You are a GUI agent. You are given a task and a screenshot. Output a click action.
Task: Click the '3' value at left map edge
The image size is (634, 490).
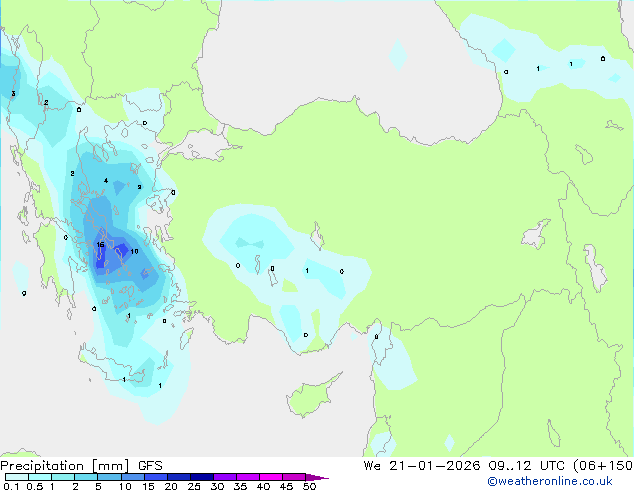pos(13,94)
